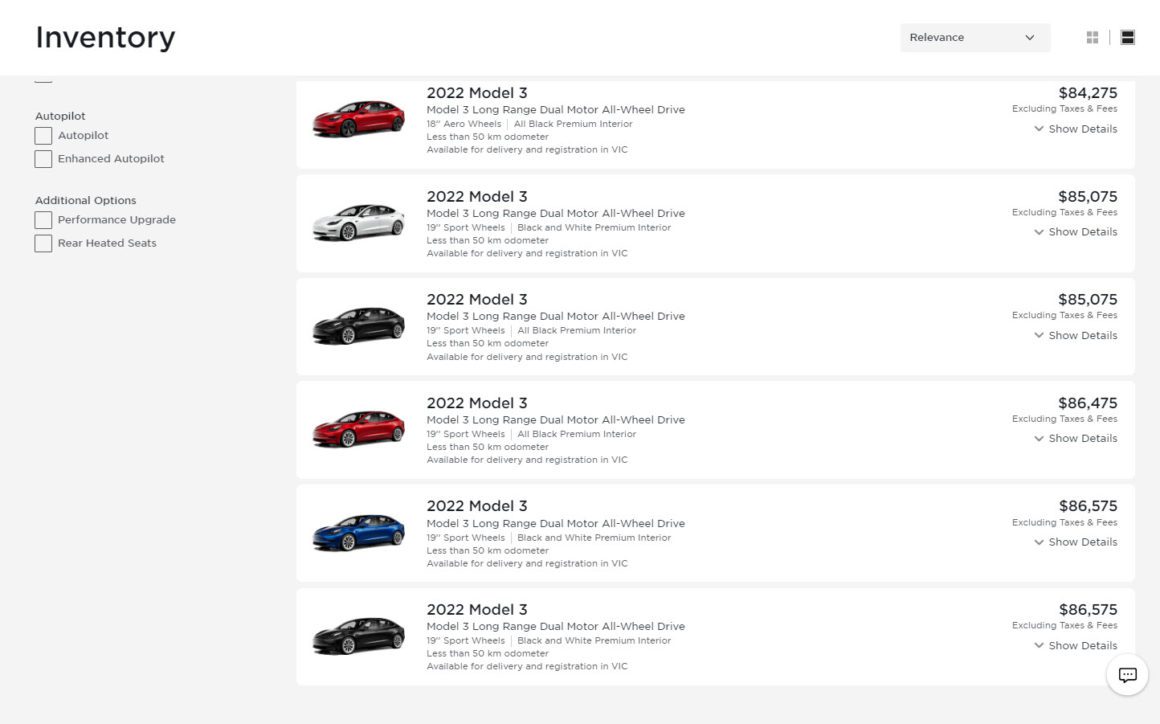Show details of the black $85,075 Model 3
This screenshot has height=724, width=1160.
[1076, 336]
